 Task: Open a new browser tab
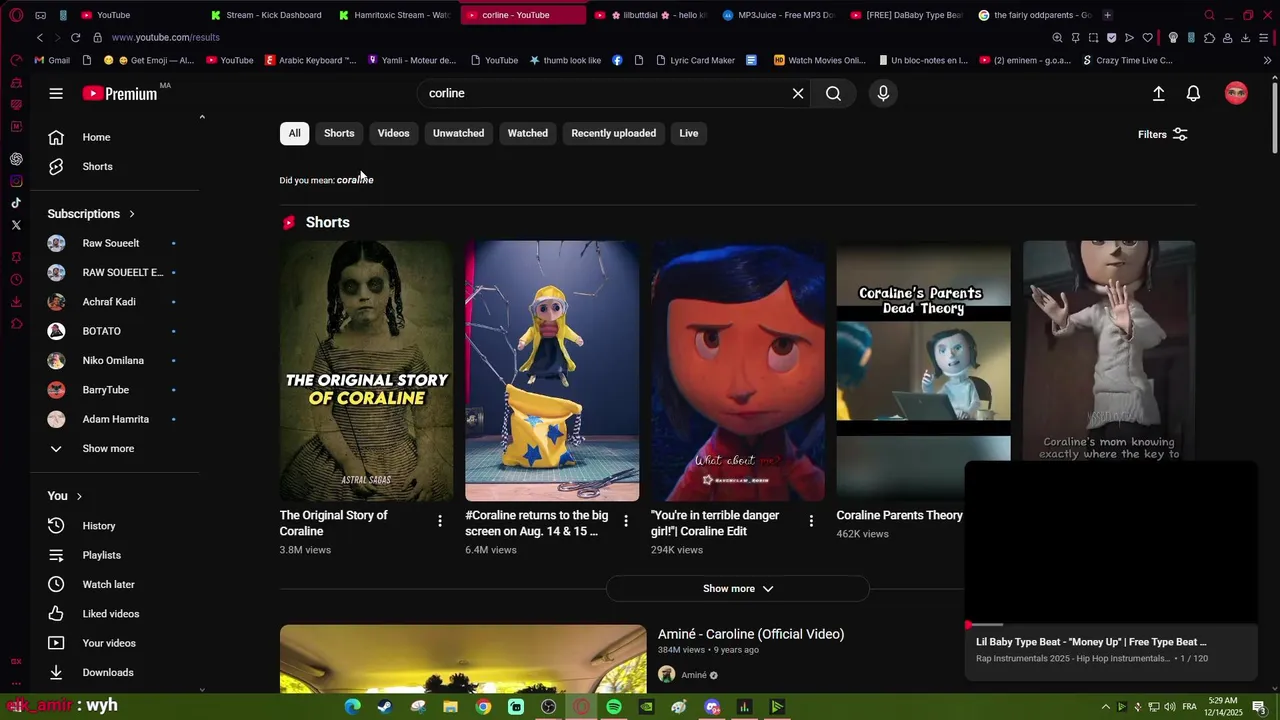click(x=1107, y=15)
